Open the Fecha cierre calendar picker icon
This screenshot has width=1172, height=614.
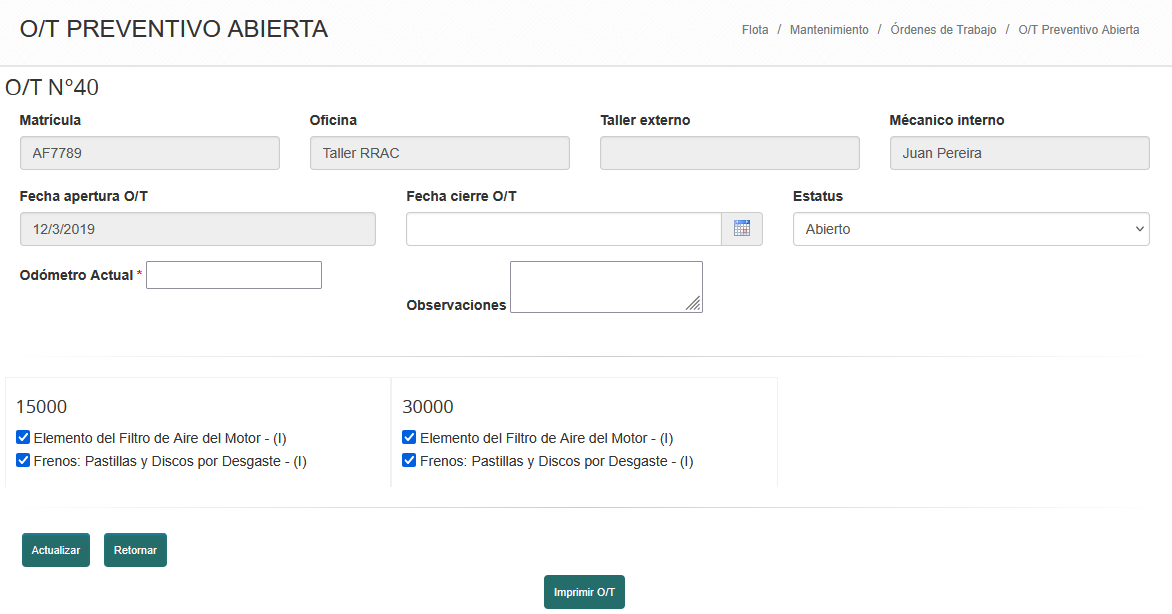(x=742, y=229)
